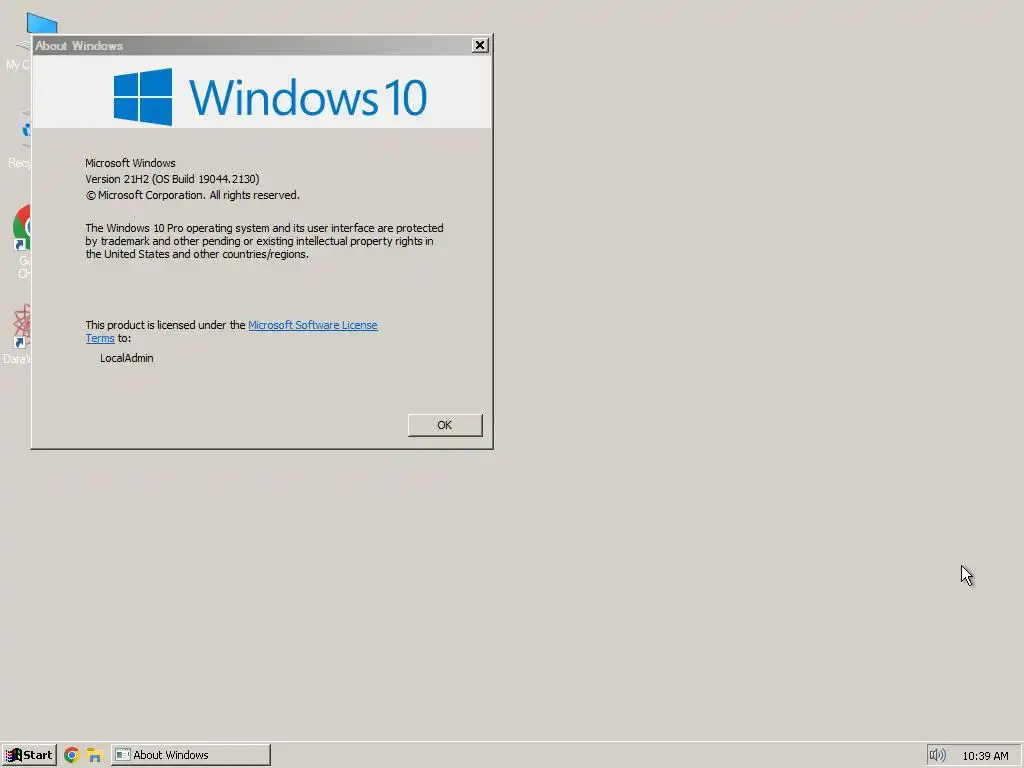This screenshot has width=1024, height=768.
Task: Click OK in About Windows dialog
Action: [x=445, y=425]
